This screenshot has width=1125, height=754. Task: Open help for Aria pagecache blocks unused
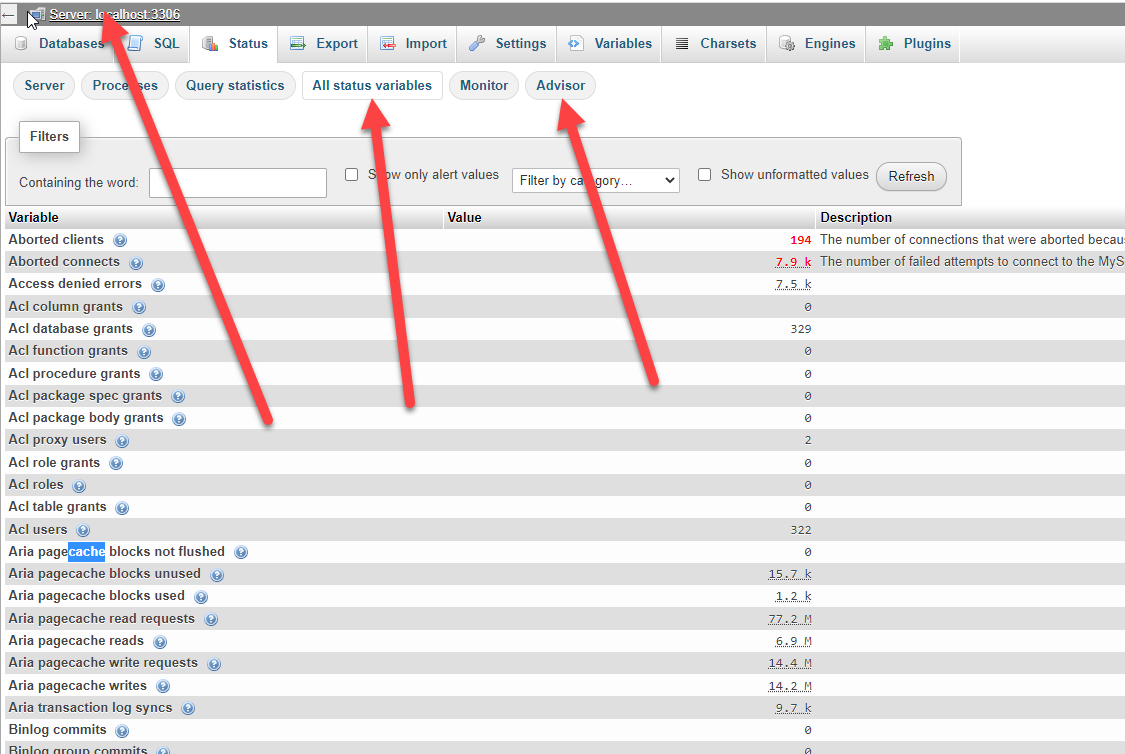tap(217, 575)
